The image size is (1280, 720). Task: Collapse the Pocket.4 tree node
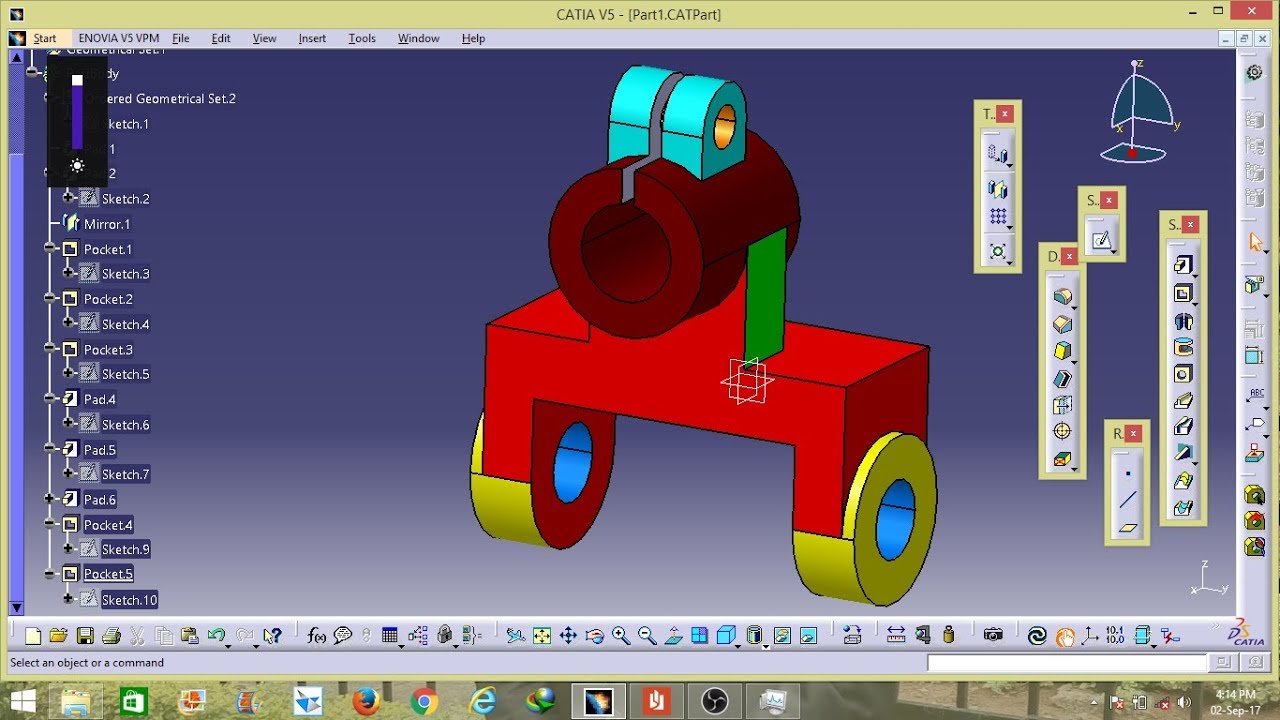click(x=50, y=523)
